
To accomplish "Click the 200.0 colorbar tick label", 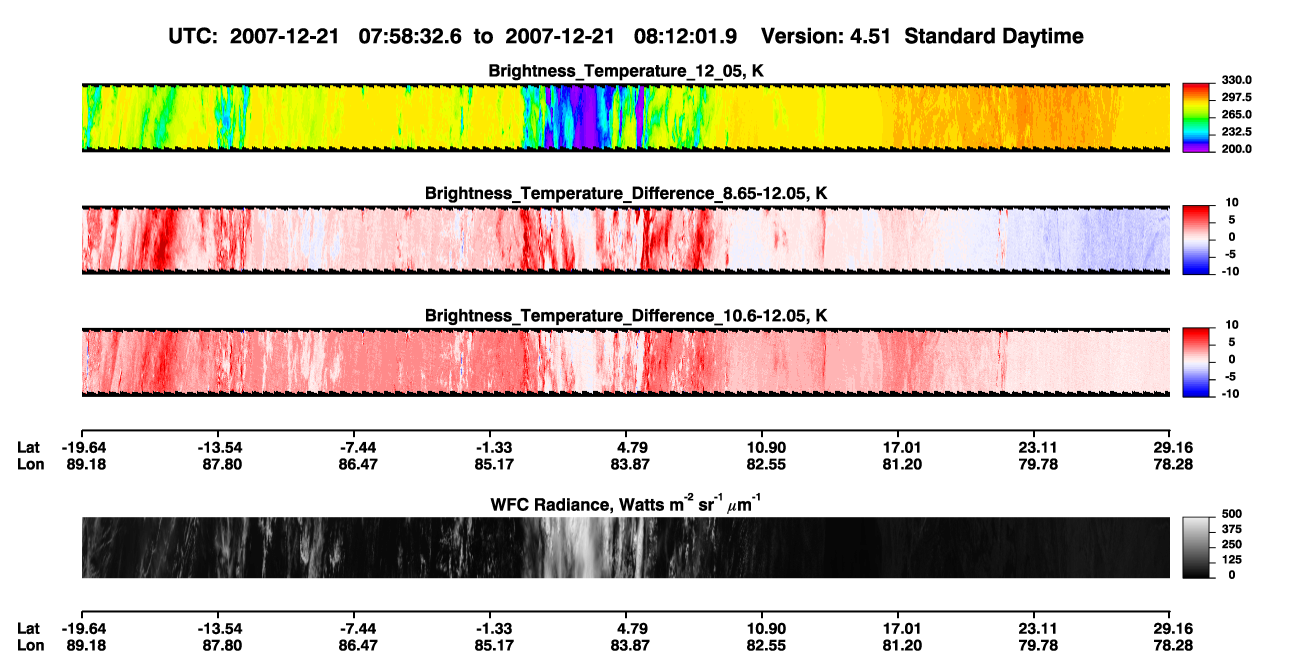I will [1236, 148].
